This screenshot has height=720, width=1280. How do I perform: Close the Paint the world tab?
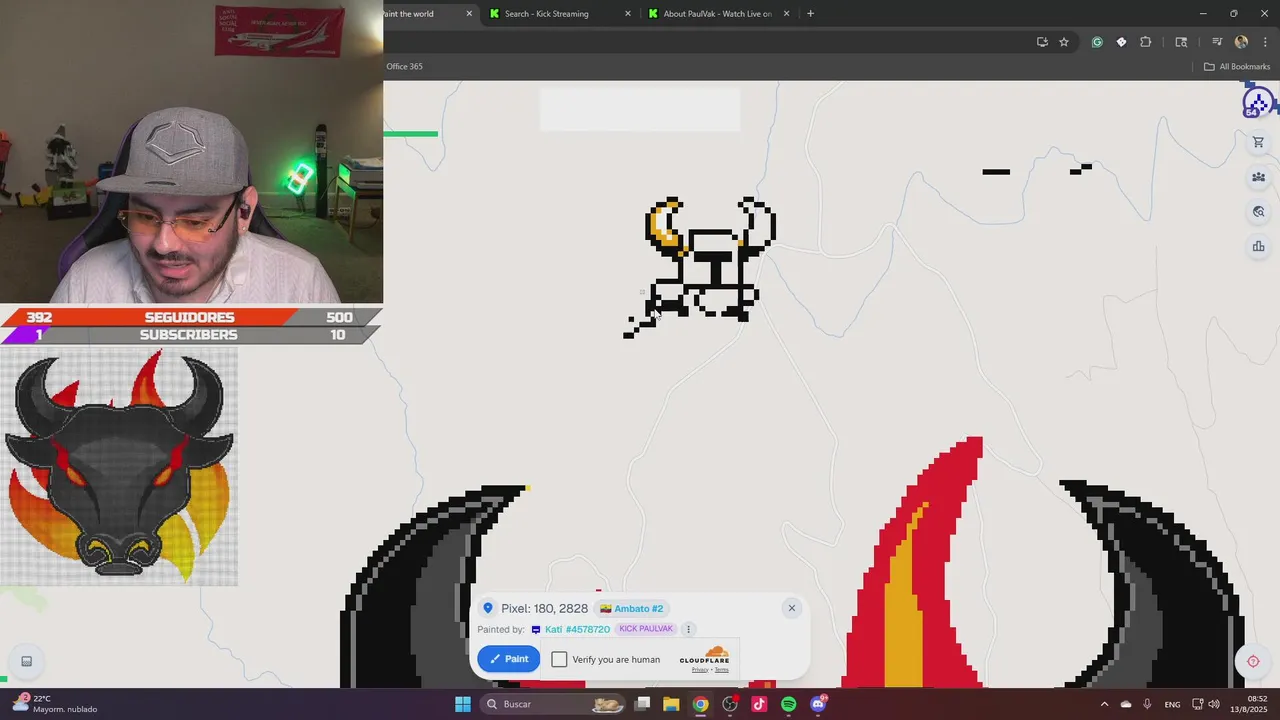(469, 14)
